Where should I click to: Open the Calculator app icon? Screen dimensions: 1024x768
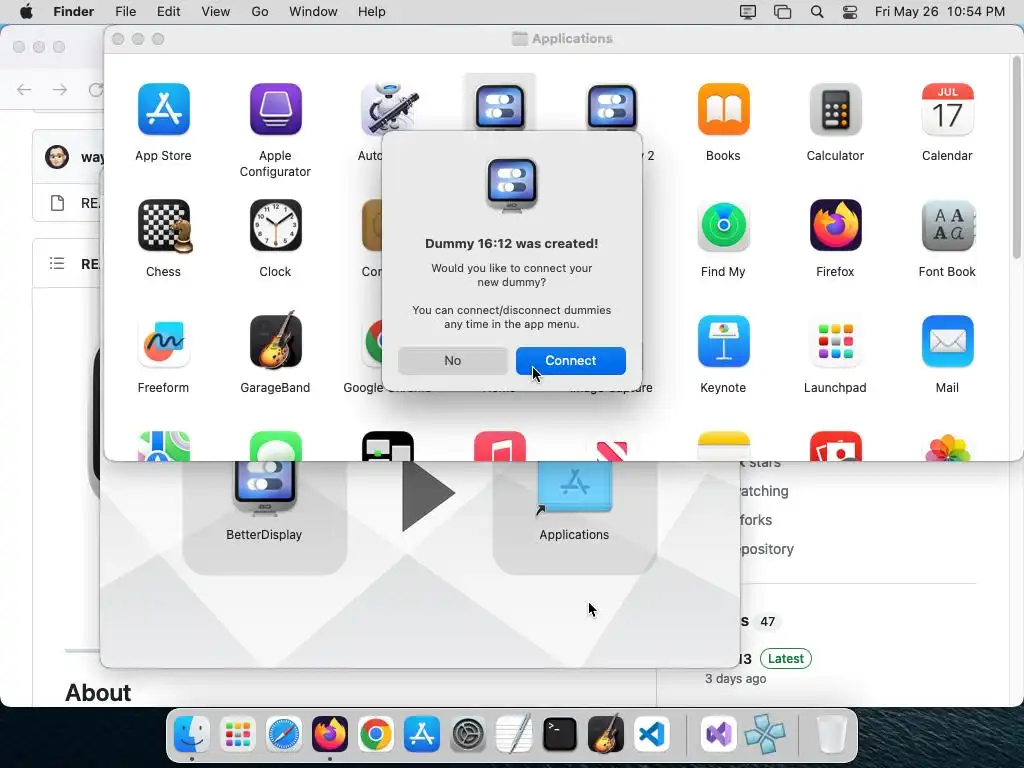(835, 109)
